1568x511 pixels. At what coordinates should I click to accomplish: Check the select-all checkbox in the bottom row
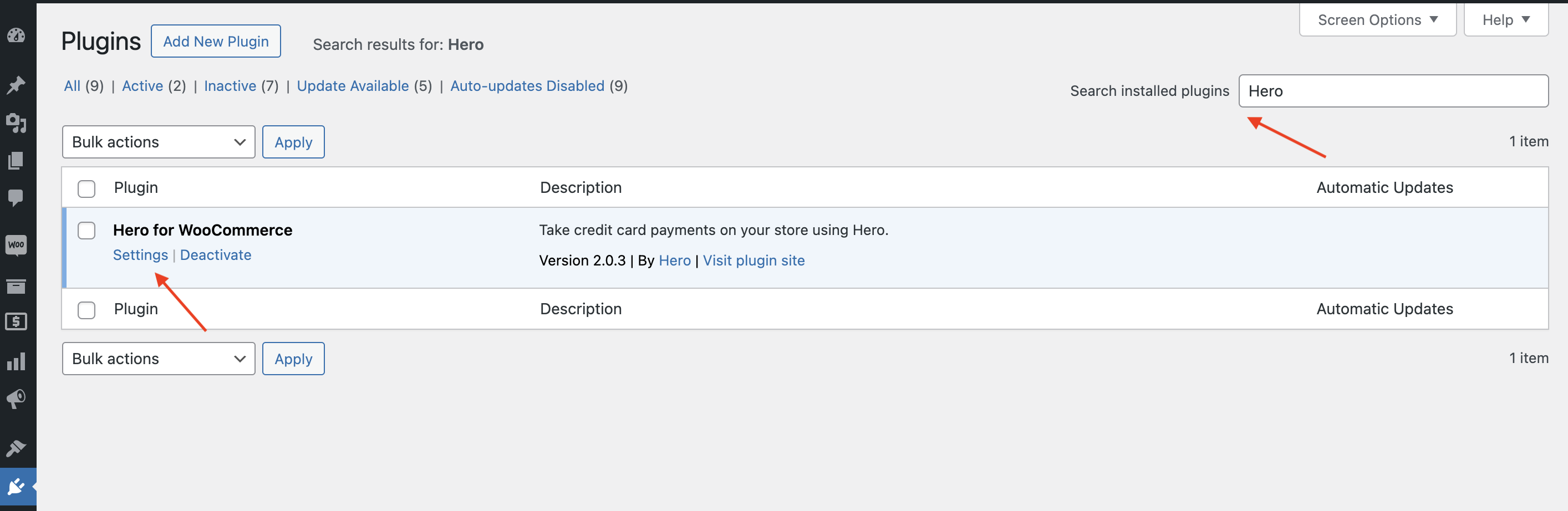click(x=86, y=310)
